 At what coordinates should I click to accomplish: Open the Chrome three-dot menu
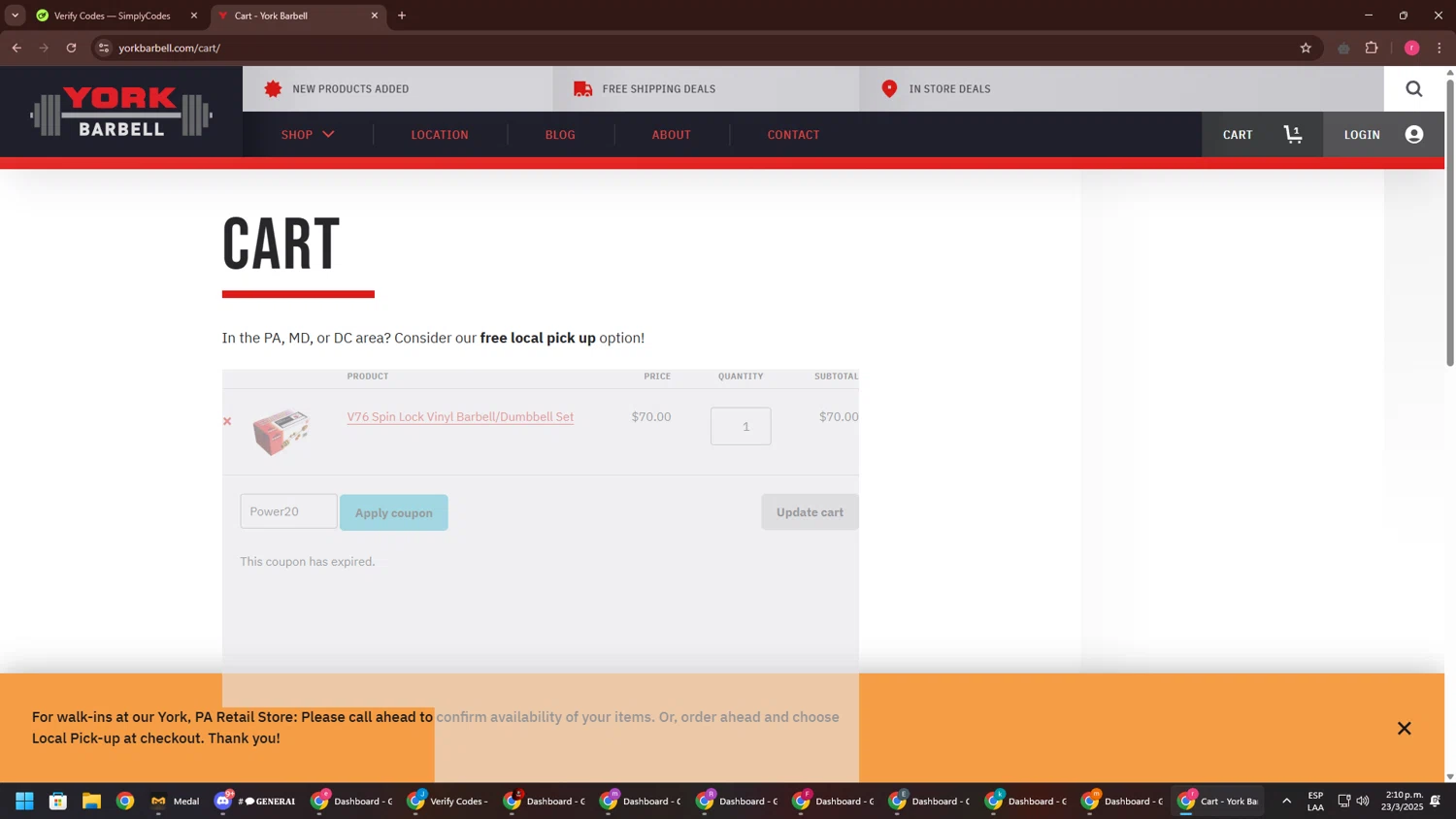click(x=1439, y=48)
